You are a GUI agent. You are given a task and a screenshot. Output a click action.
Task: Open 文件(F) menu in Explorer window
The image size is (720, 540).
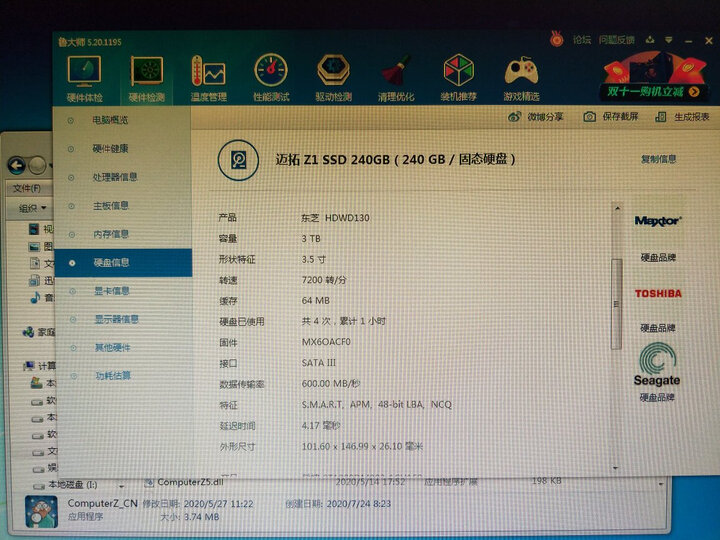pyautogui.click(x=27, y=189)
